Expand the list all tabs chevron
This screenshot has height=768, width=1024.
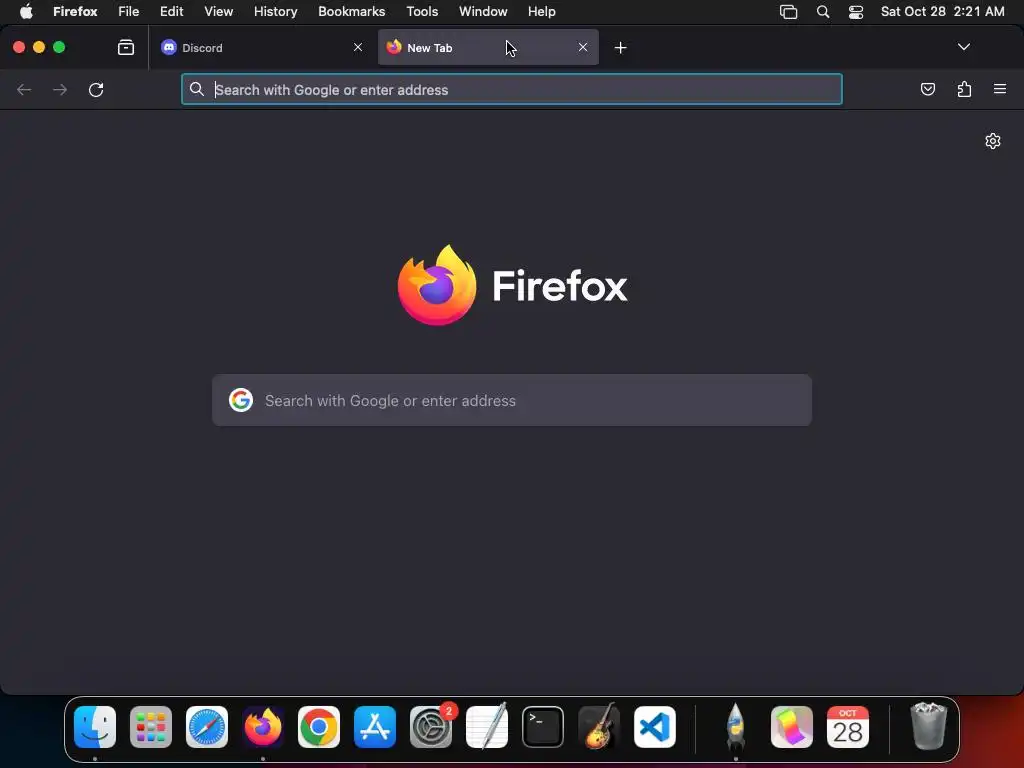coord(963,47)
